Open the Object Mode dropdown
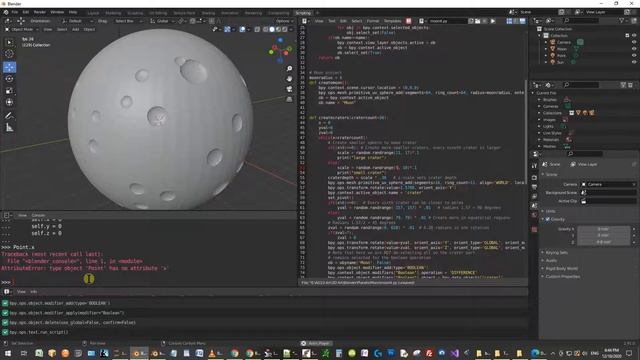Image resolution: width=640 pixels, height=360 pixels. [x=22, y=29]
